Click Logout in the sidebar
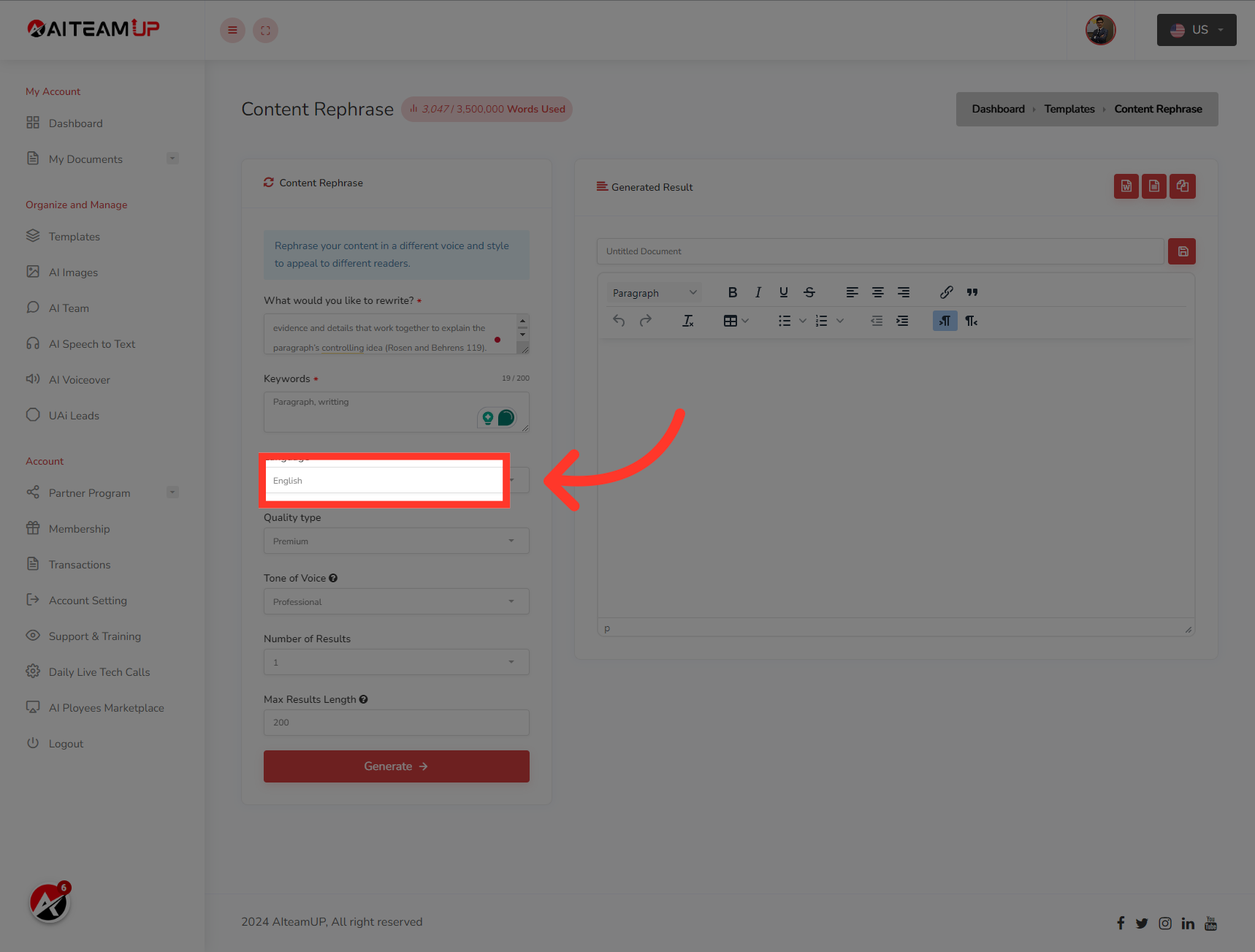Viewport: 1255px width, 952px height. 66,743
